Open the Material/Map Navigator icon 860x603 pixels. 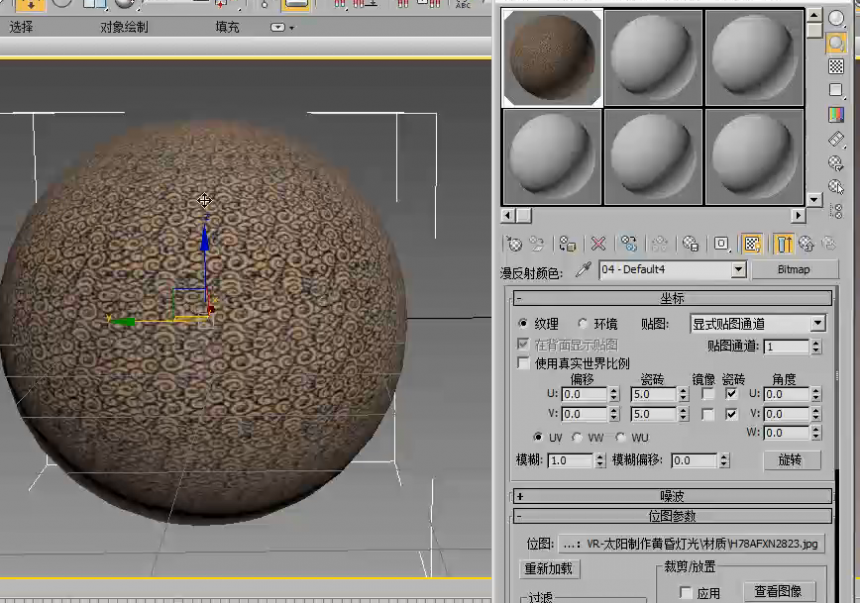point(836,211)
